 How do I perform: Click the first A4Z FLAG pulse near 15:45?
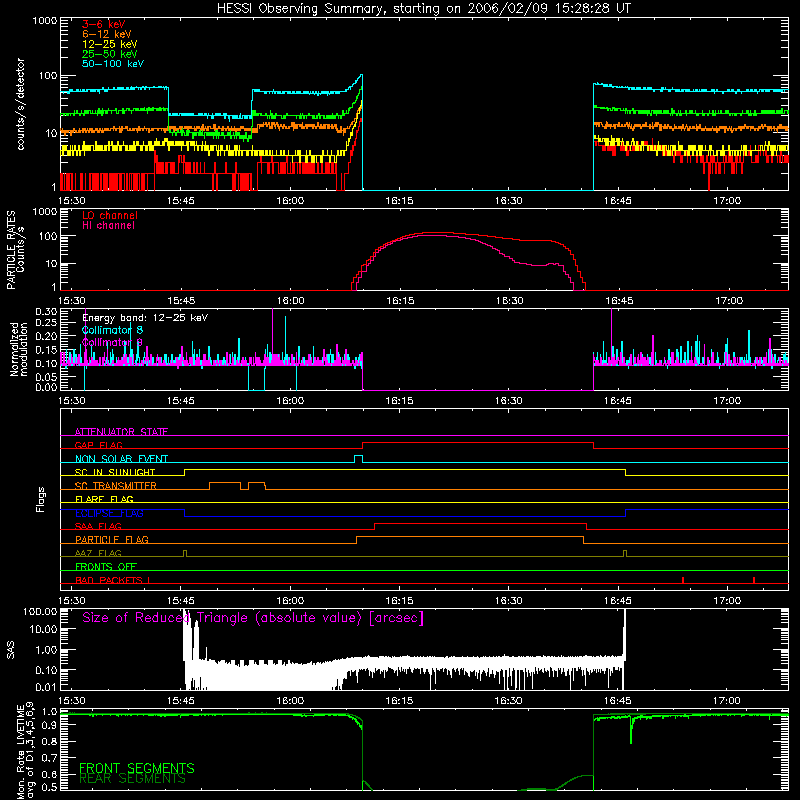click(x=185, y=553)
